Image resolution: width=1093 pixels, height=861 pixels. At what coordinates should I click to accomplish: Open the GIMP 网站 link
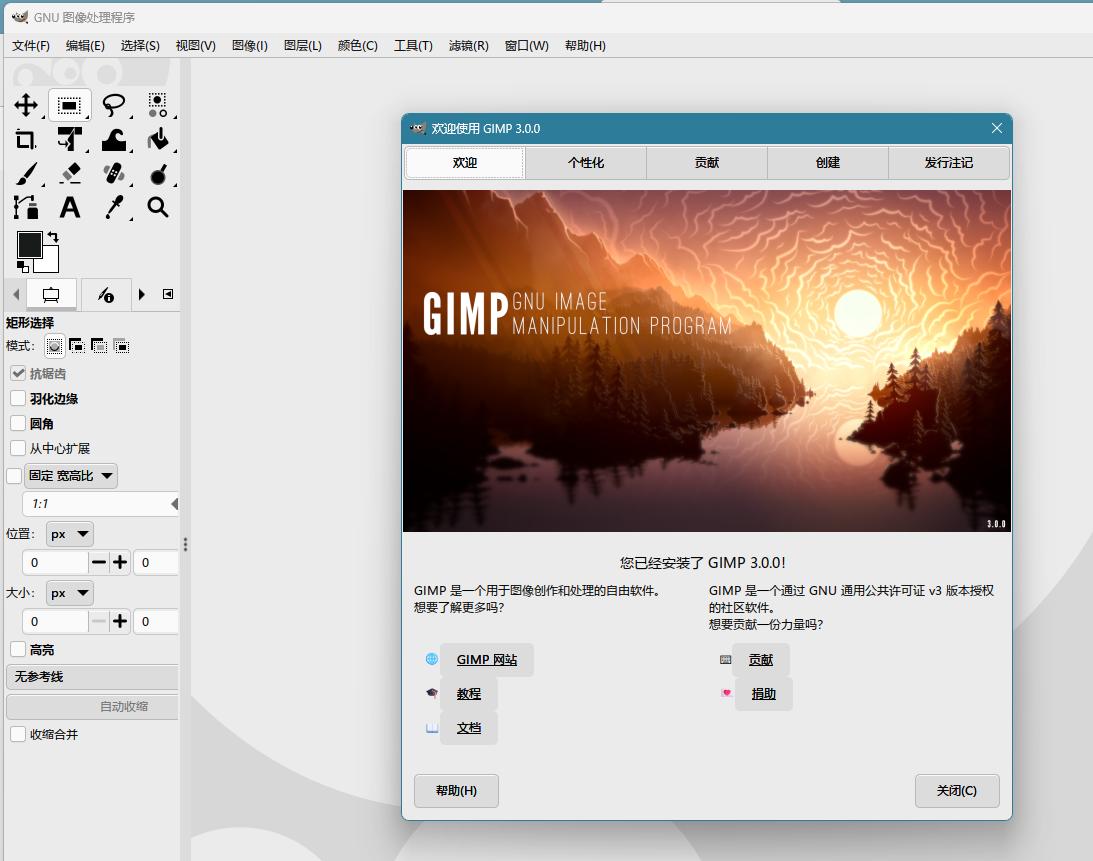click(487, 659)
